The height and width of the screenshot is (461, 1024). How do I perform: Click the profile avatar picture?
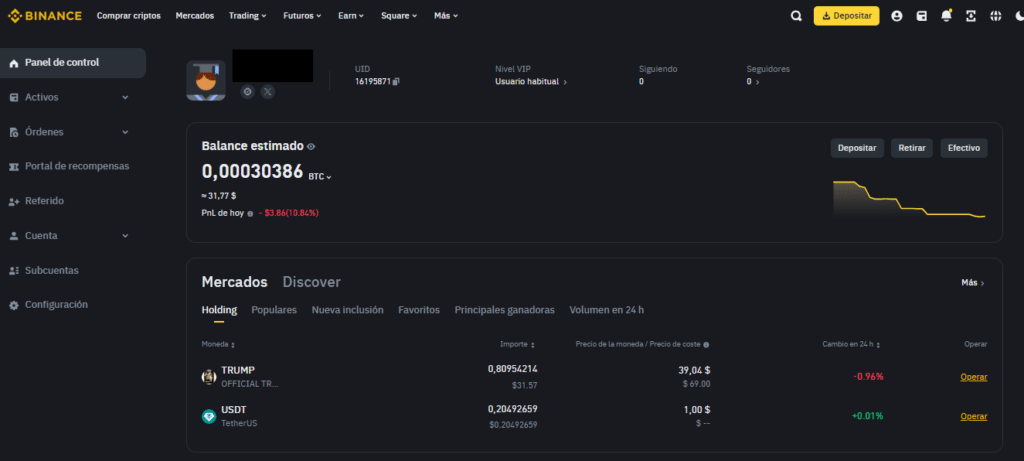206,80
